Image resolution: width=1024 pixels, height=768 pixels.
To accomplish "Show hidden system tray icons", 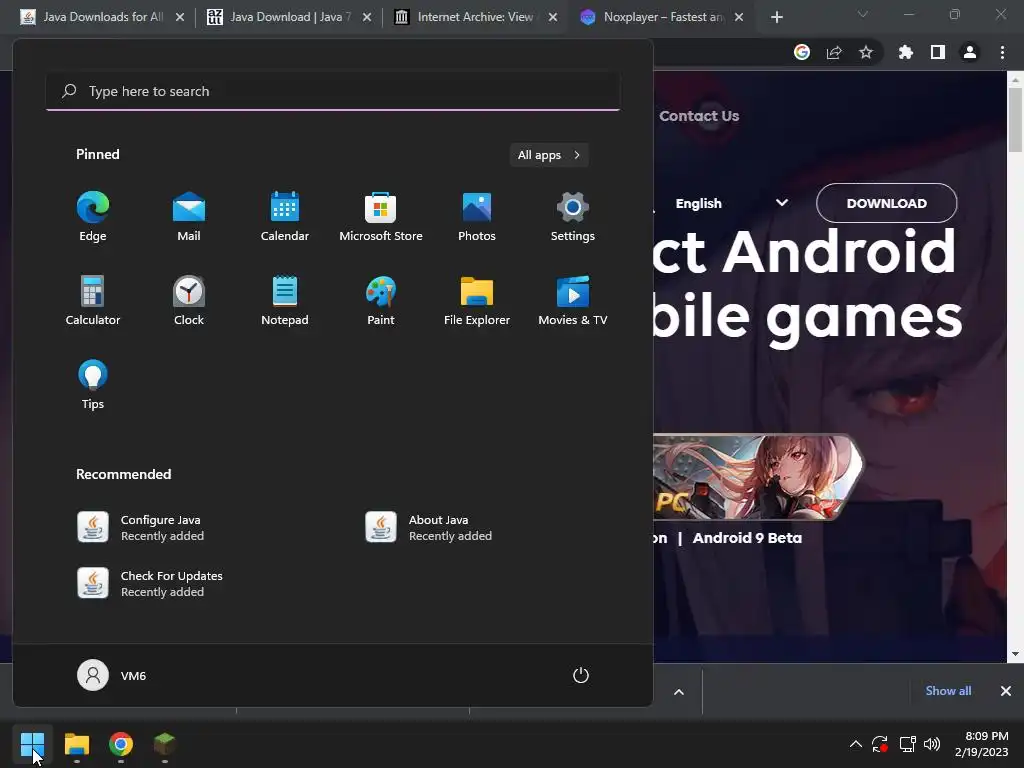I will click(856, 744).
